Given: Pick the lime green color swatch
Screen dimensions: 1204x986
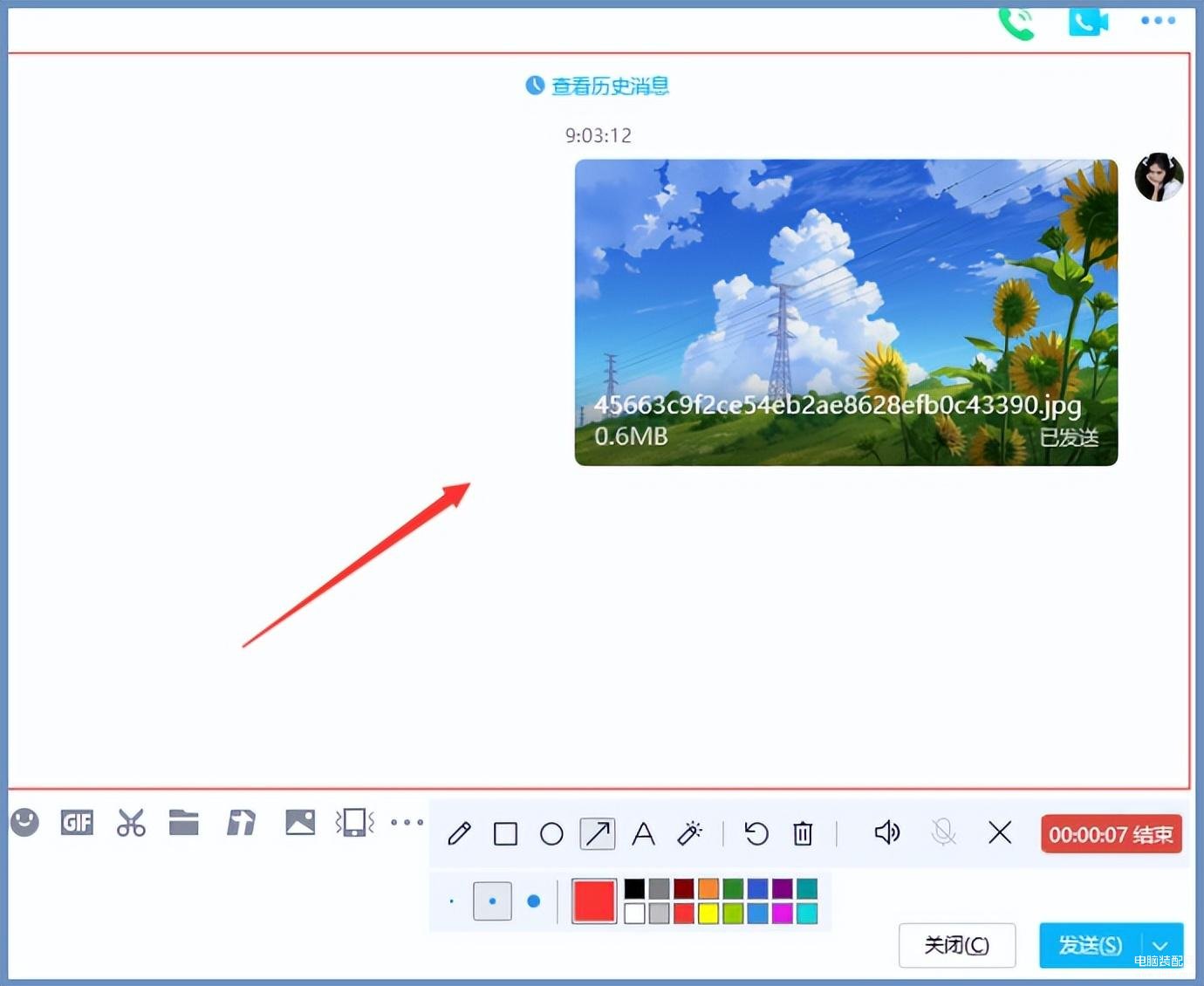Looking at the screenshot, I should [x=734, y=914].
